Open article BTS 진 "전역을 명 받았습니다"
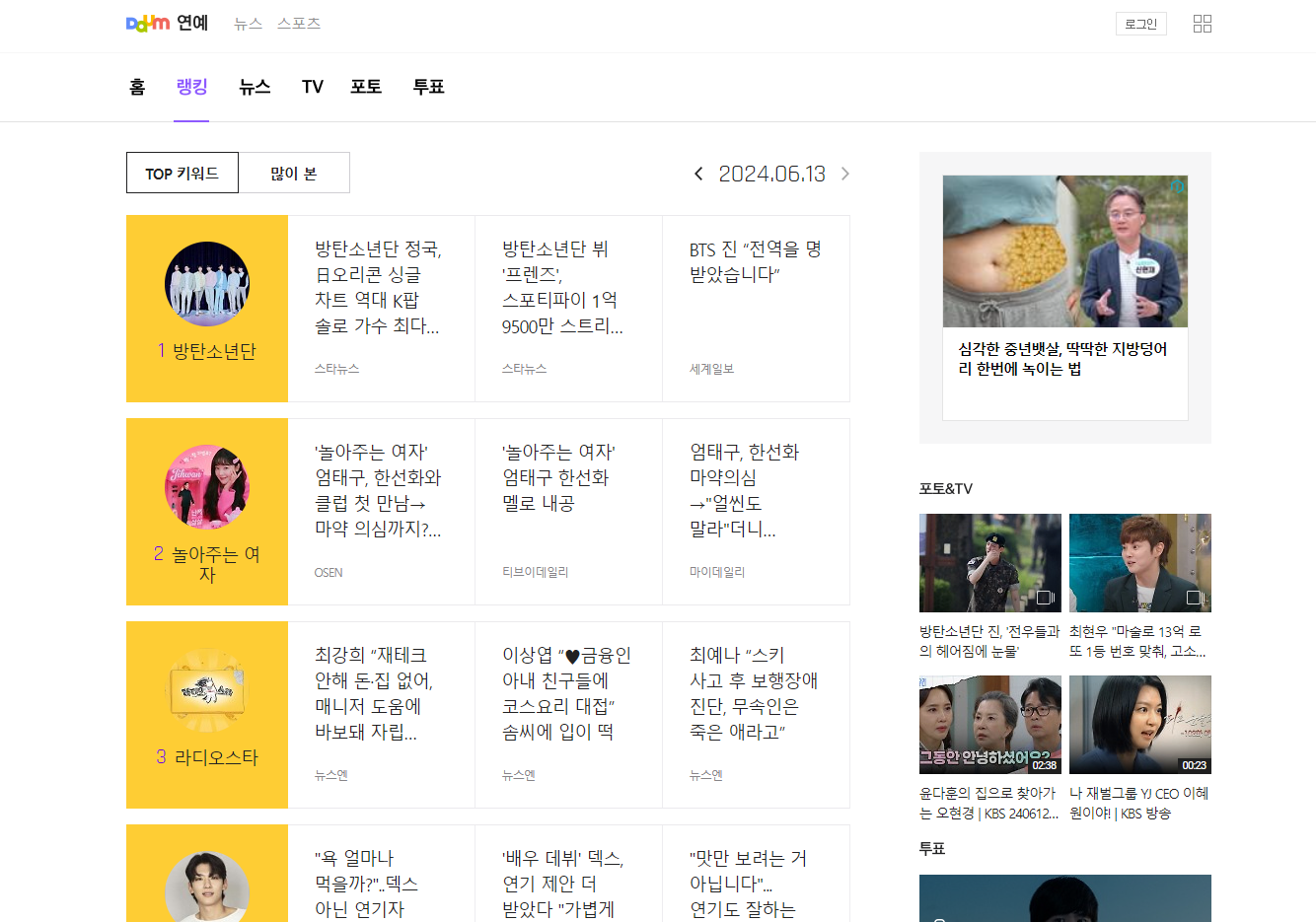The height and width of the screenshot is (922, 1316). coord(756,261)
